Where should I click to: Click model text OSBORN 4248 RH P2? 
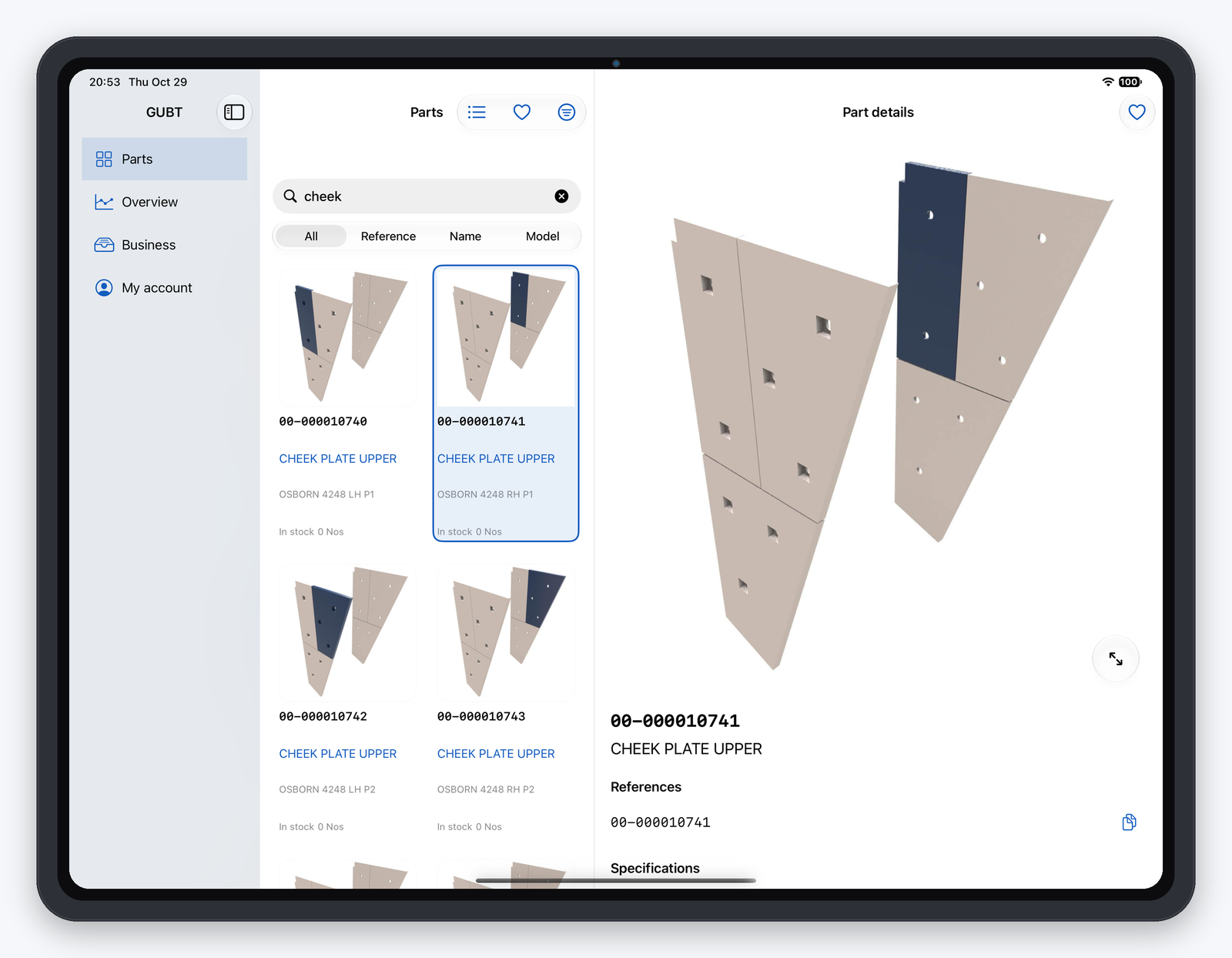click(x=486, y=789)
